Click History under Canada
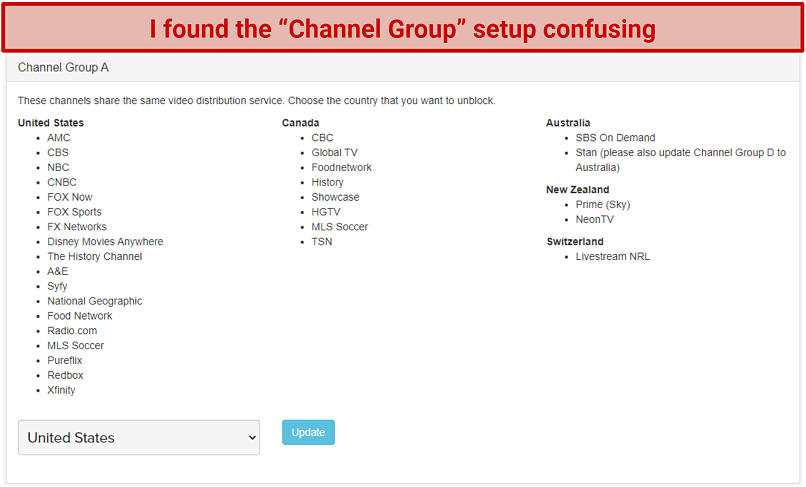 pos(327,183)
